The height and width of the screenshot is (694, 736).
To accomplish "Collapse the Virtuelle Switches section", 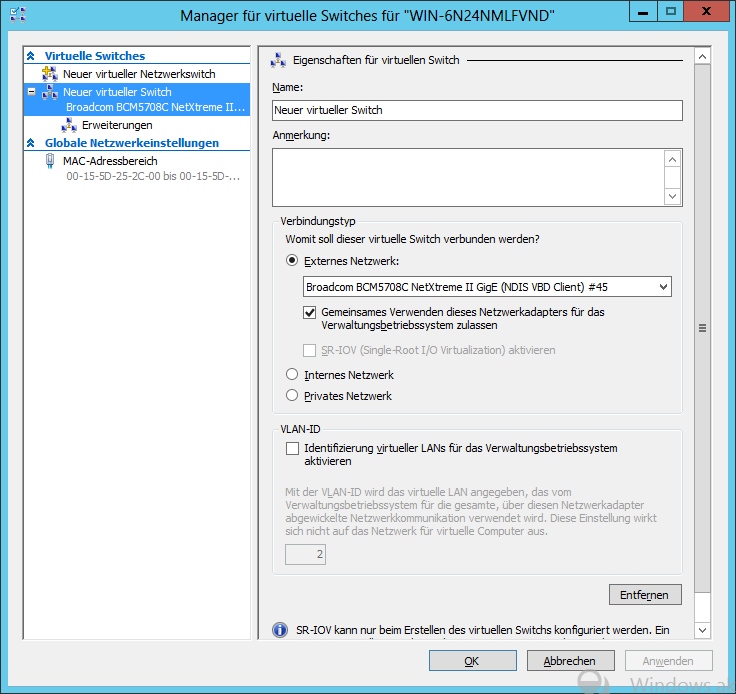I will 31,57.
